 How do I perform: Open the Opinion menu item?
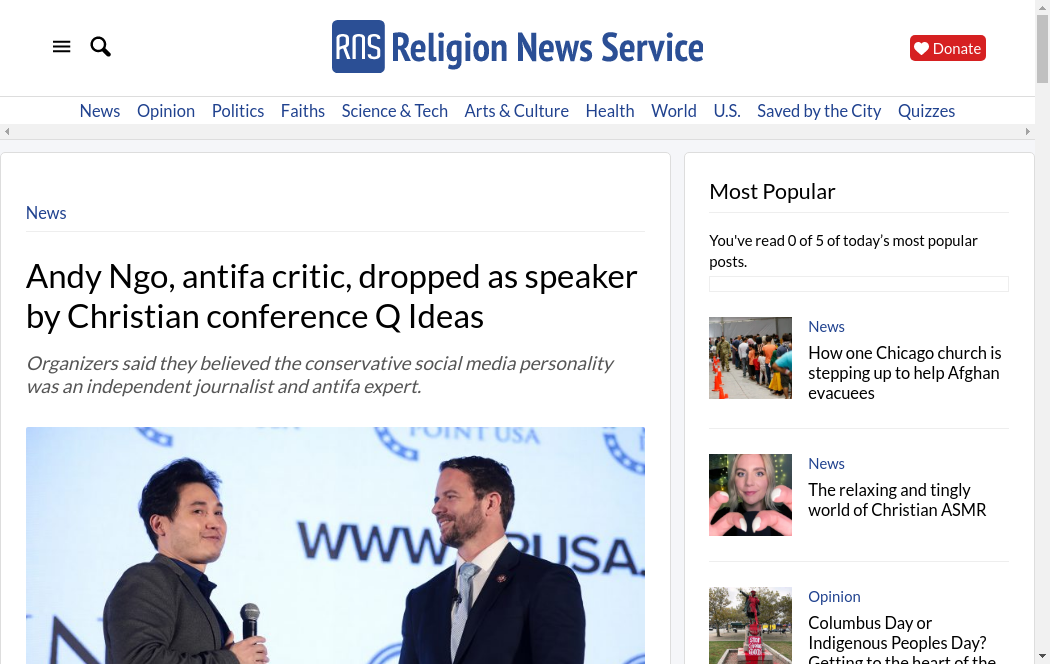(x=165, y=111)
